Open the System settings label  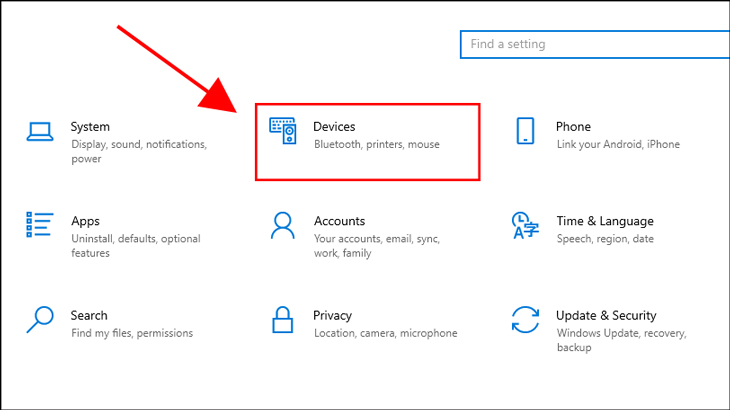[x=90, y=127]
